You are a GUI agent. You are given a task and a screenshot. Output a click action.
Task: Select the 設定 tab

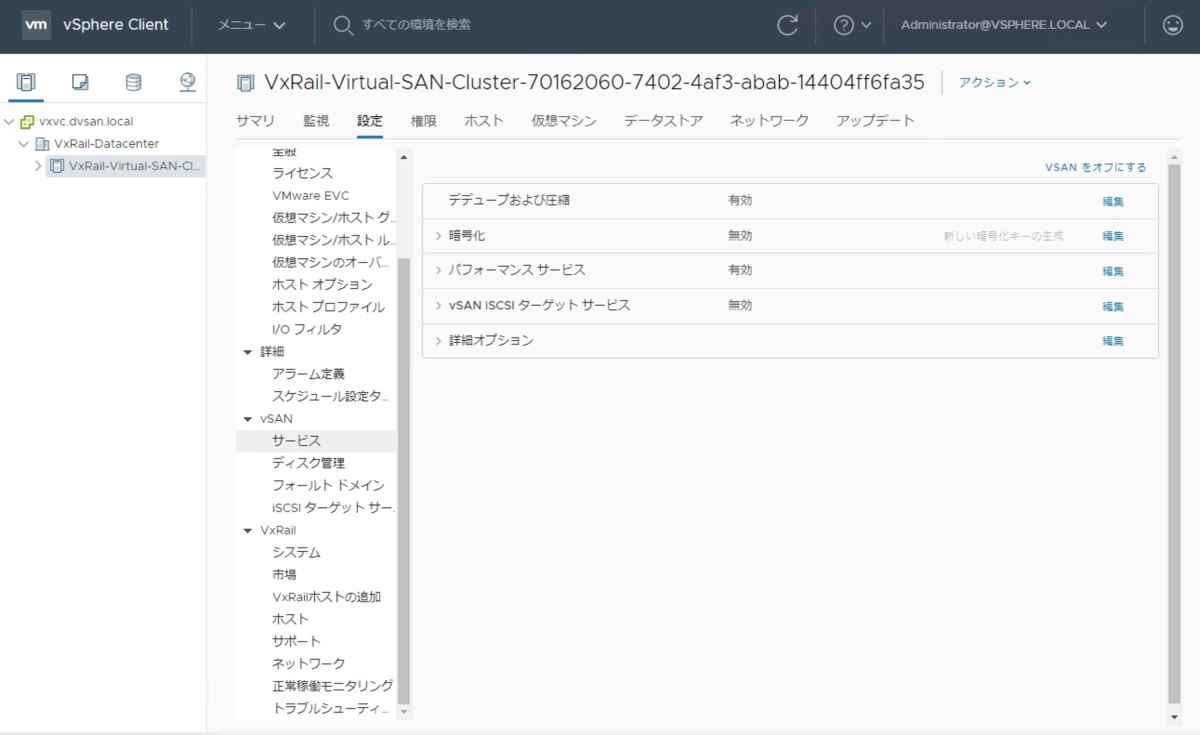point(370,121)
